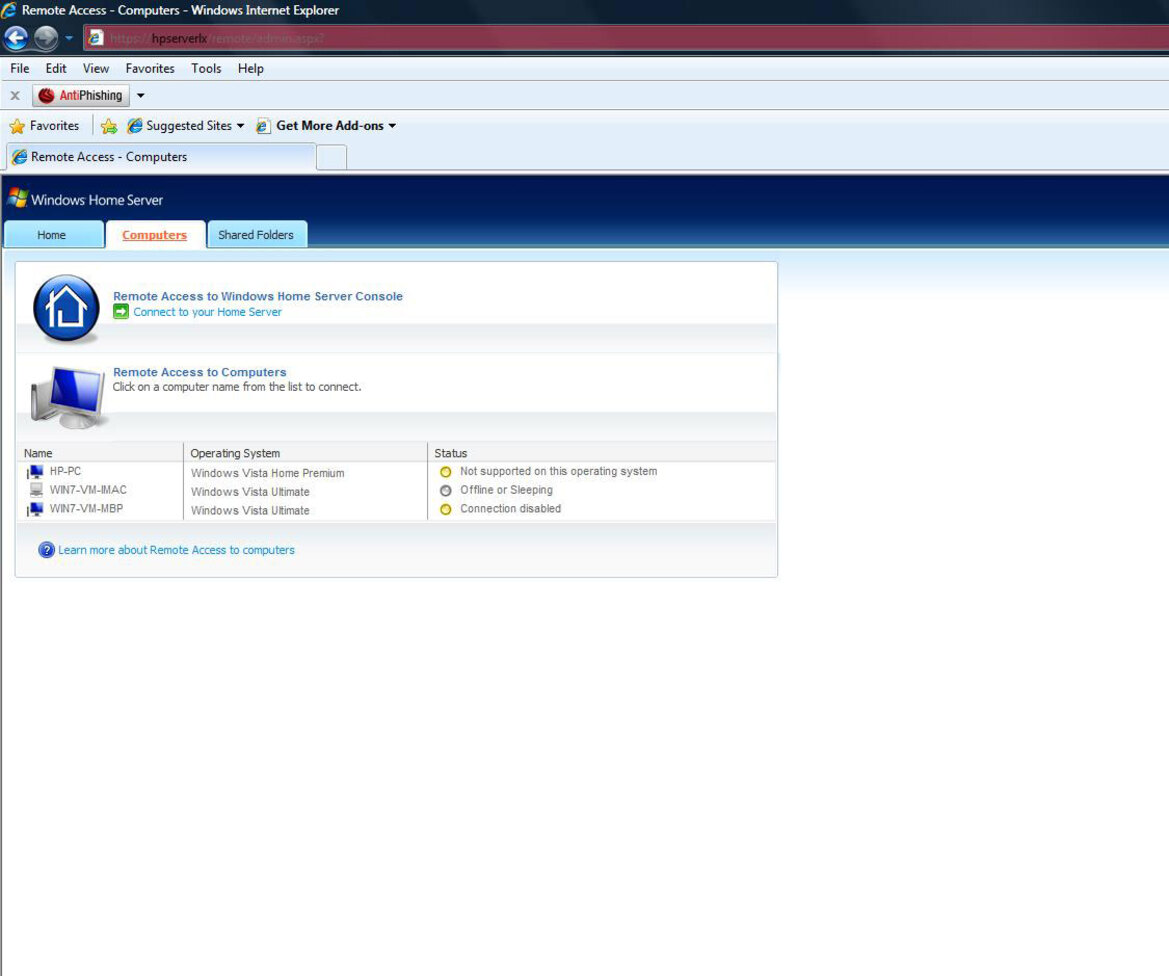1169x976 pixels.
Task: Open the File menu
Action: (19, 69)
